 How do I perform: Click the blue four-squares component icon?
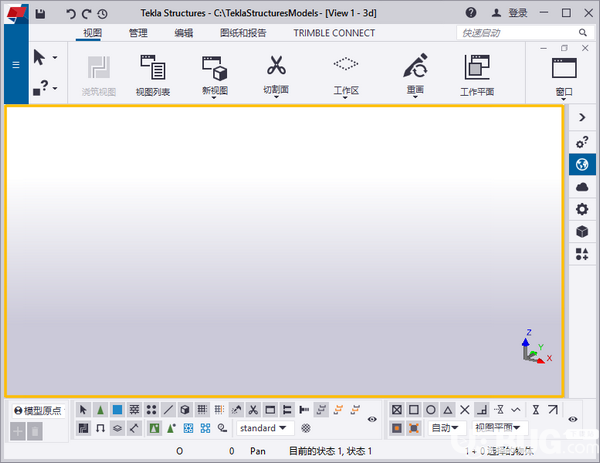(x=205, y=428)
